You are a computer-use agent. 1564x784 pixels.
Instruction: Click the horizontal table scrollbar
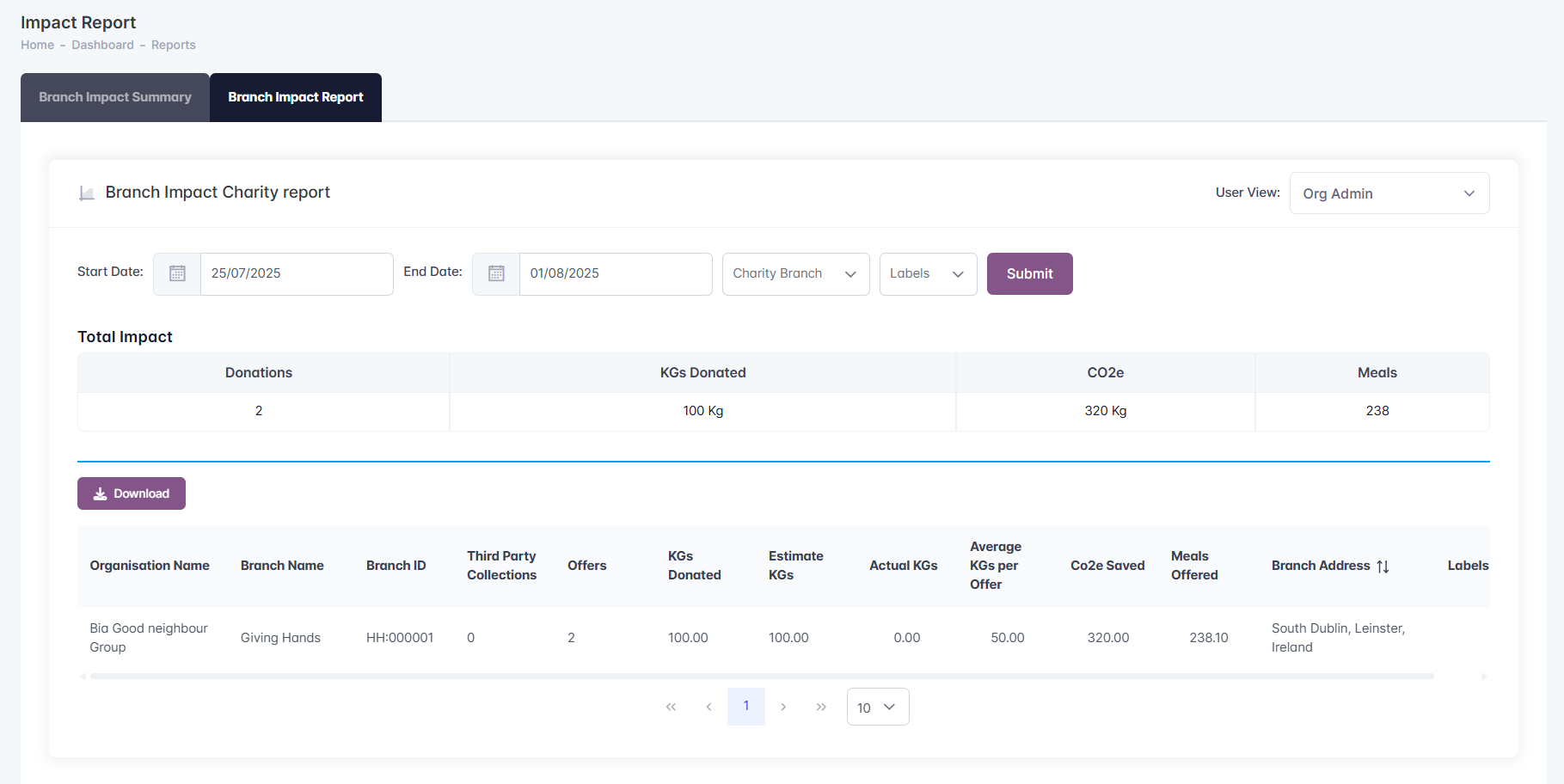coord(761,677)
